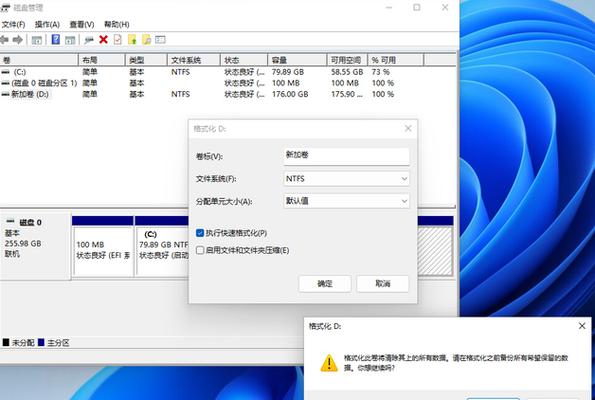Image resolution: width=595 pixels, height=400 pixels.
Task: Click the last toolbar icon showing a list view
Action: (161, 39)
